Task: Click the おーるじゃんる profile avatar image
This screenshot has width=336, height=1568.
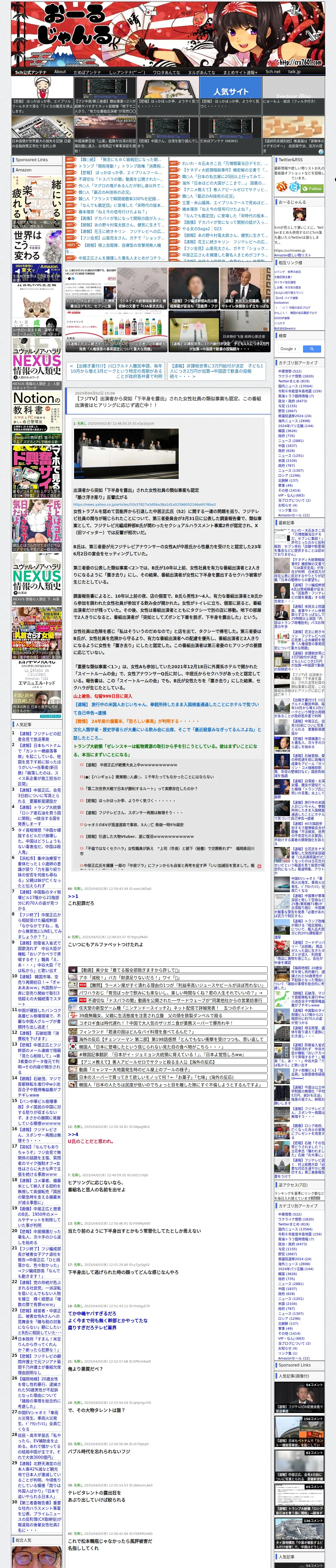Action: coord(299,215)
